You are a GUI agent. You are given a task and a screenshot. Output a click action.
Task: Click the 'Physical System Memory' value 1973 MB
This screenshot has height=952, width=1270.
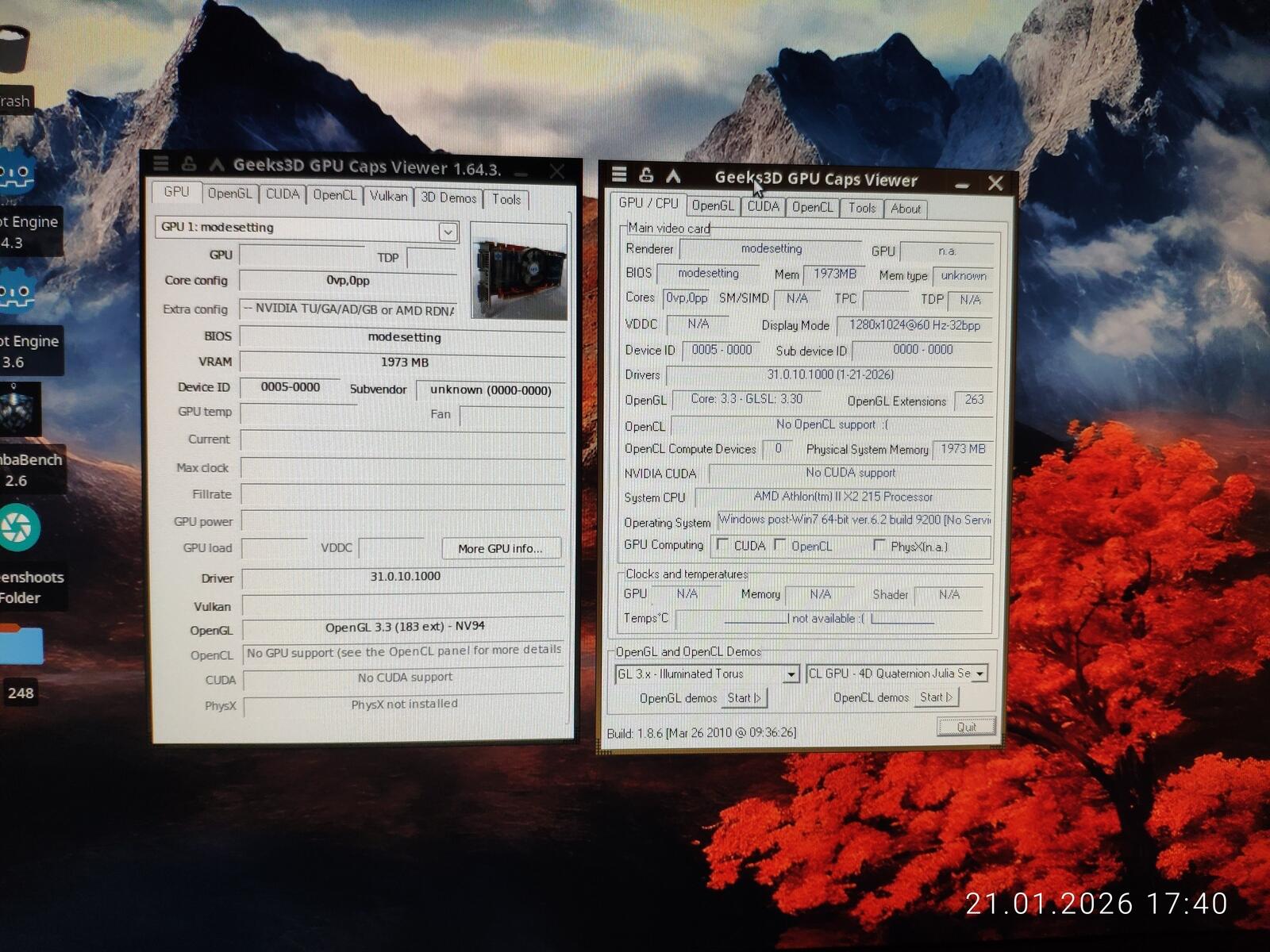(x=963, y=449)
